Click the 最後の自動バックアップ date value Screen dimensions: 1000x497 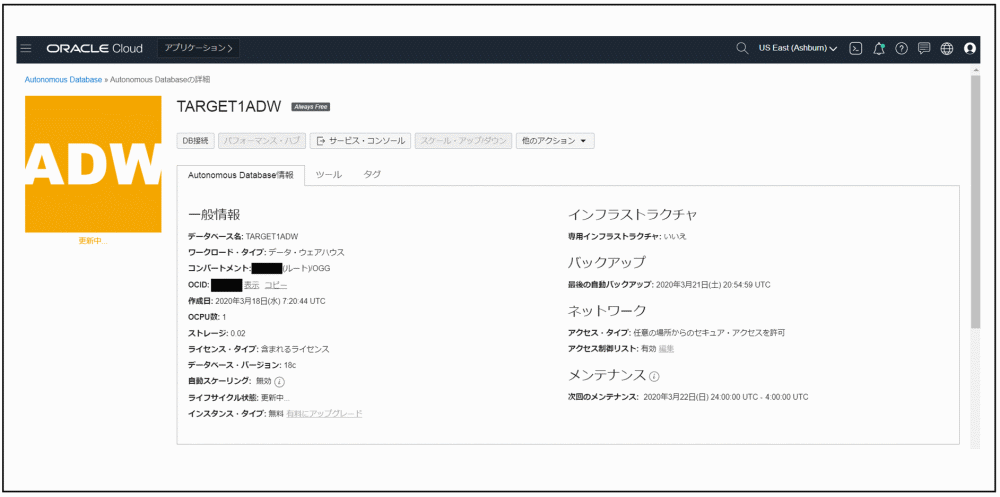(x=712, y=285)
